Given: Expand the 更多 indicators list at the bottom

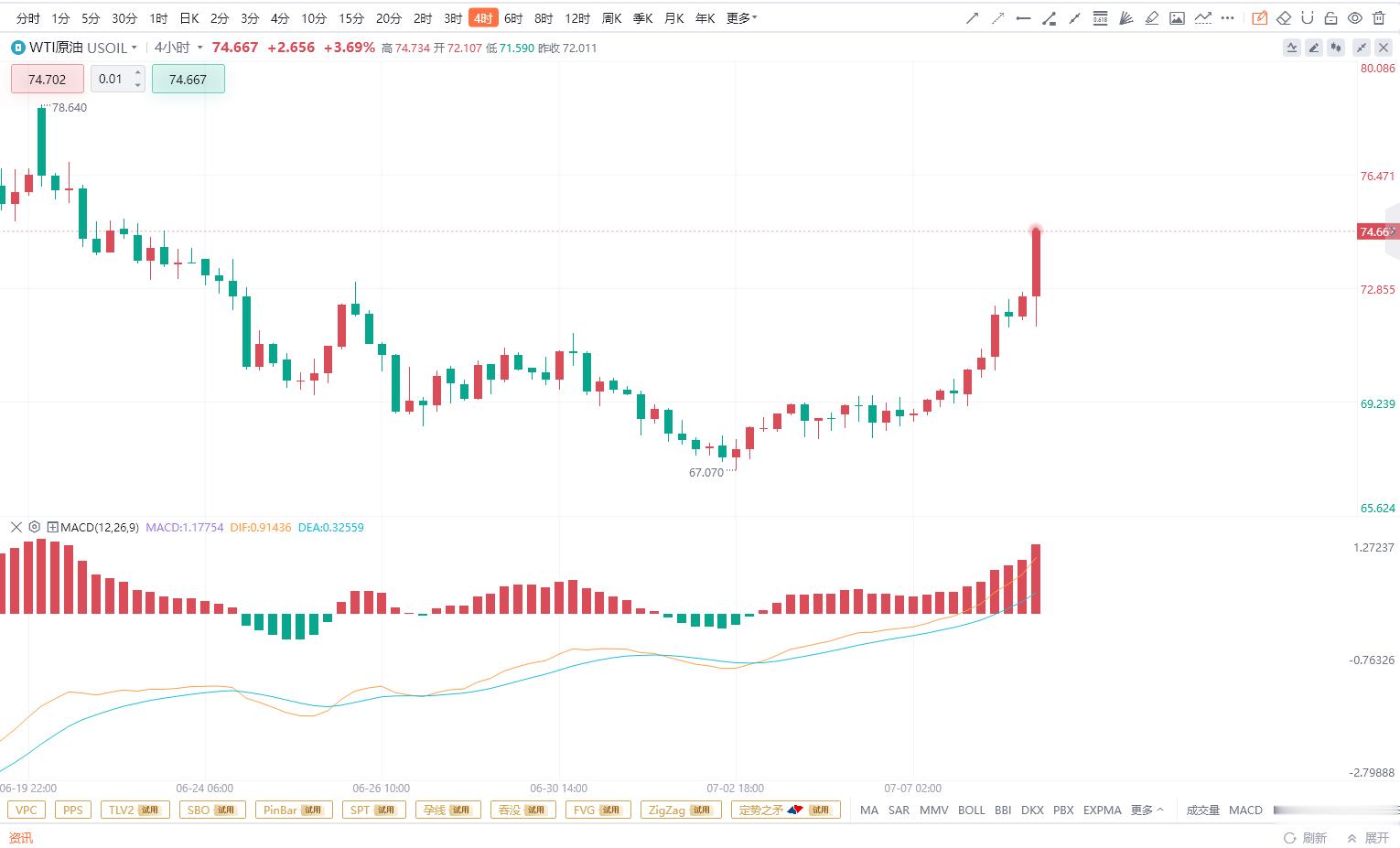Looking at the screenshot, I should coord(1147,810).
